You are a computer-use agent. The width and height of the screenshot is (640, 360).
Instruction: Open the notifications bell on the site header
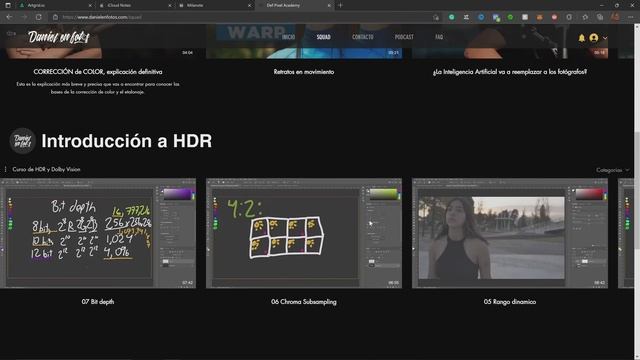[x=582, y=38]
